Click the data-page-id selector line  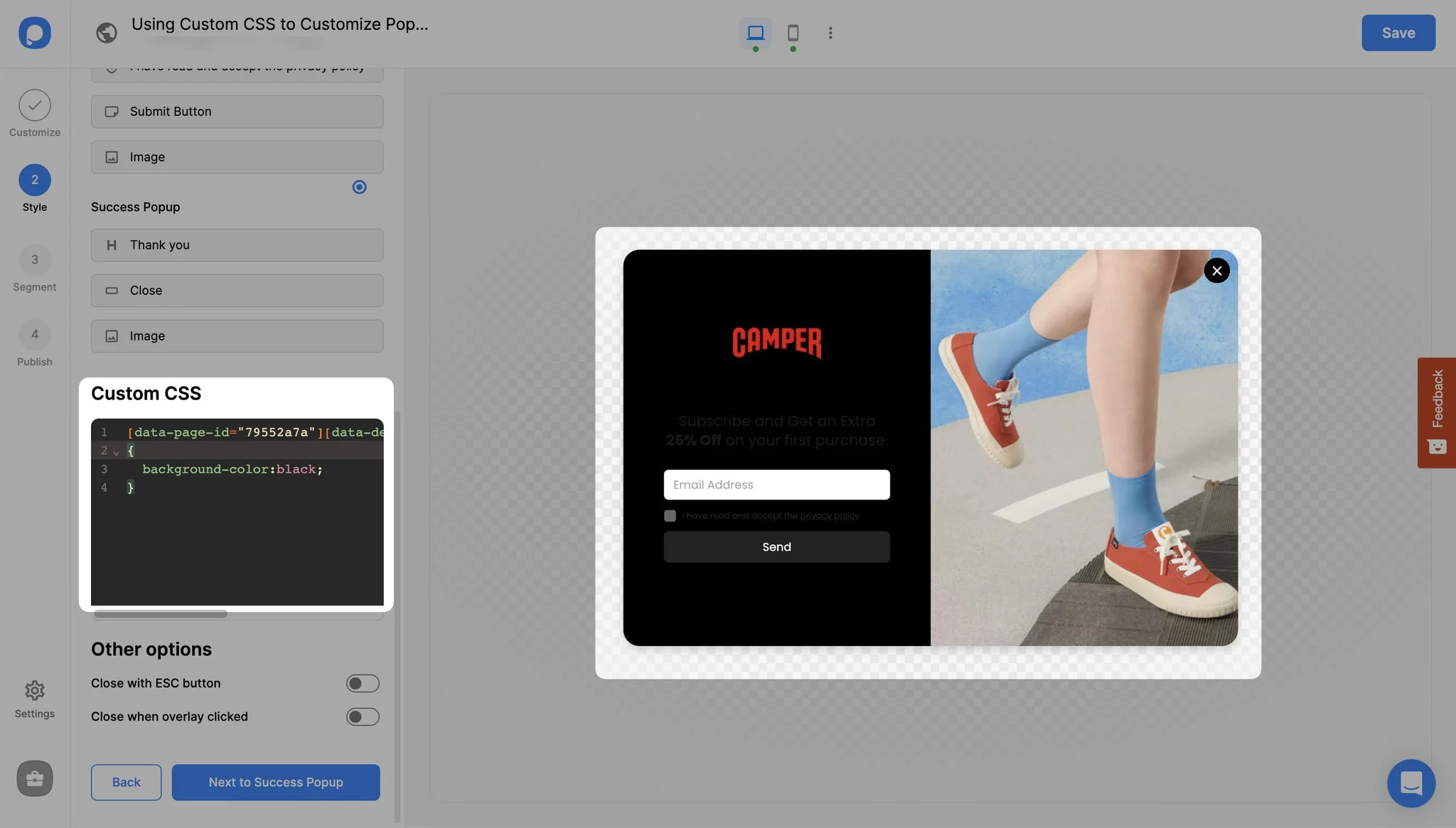point(256,433)
